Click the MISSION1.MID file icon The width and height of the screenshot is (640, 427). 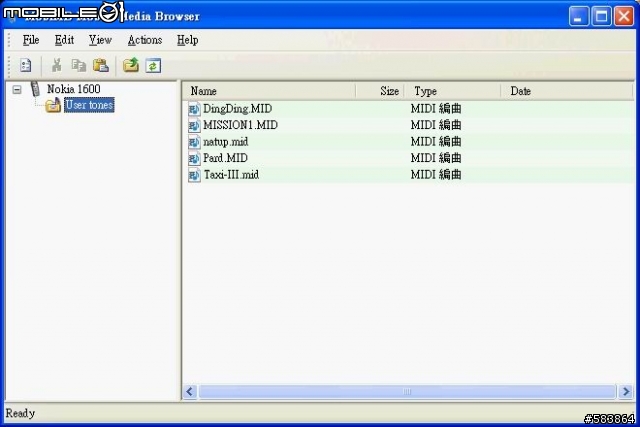(194, 125)
